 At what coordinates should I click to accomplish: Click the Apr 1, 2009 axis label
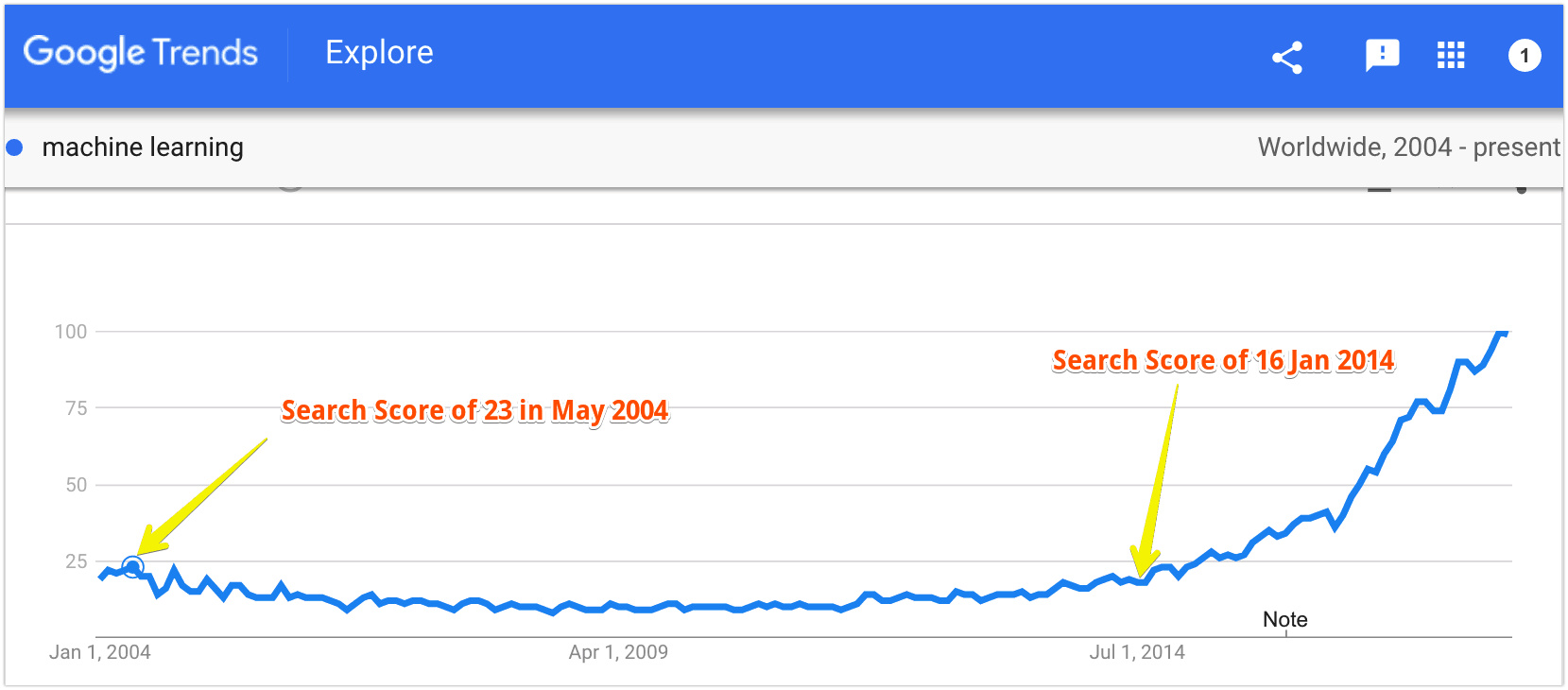[x=618, y=652]
